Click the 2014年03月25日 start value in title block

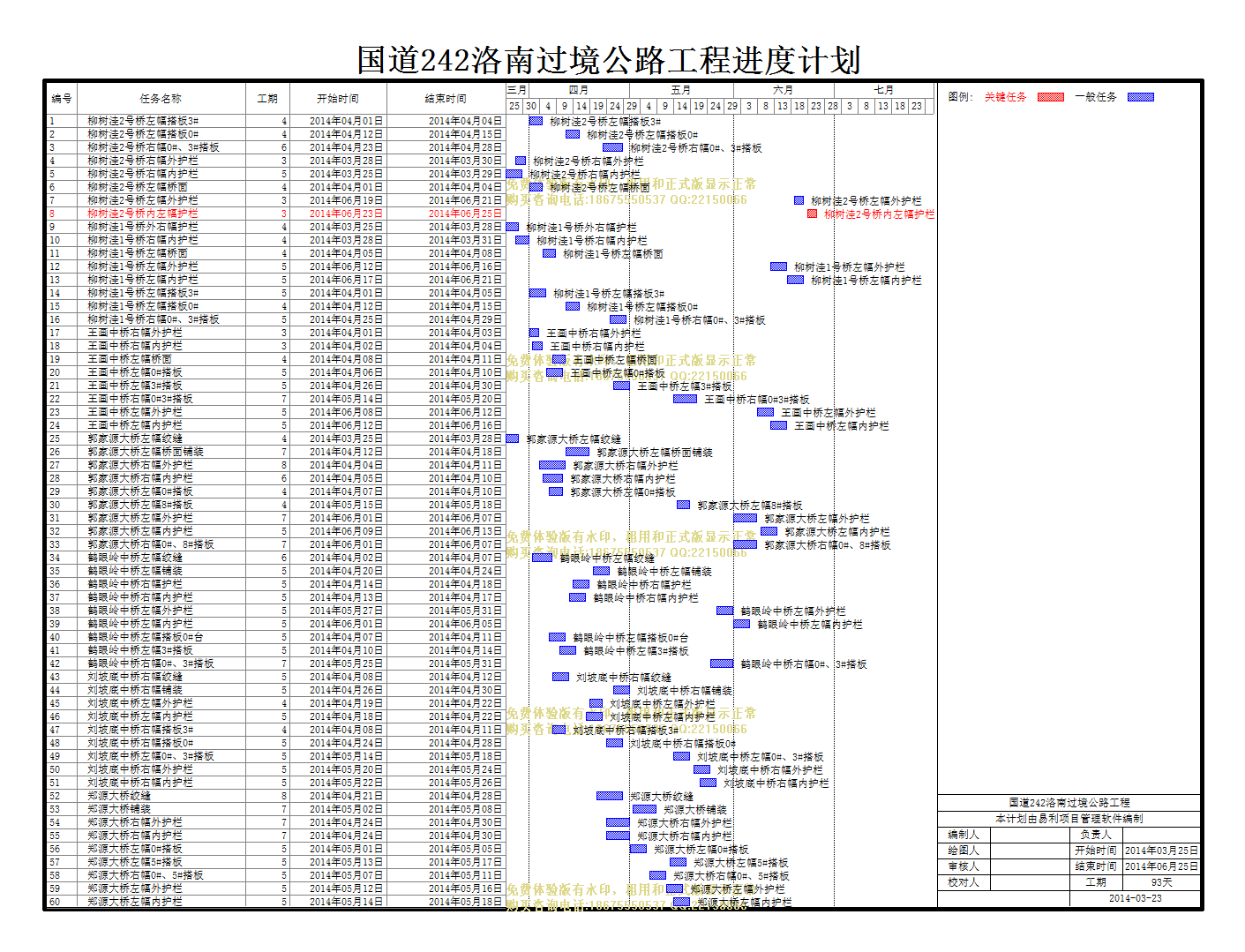coord(1161,851)
